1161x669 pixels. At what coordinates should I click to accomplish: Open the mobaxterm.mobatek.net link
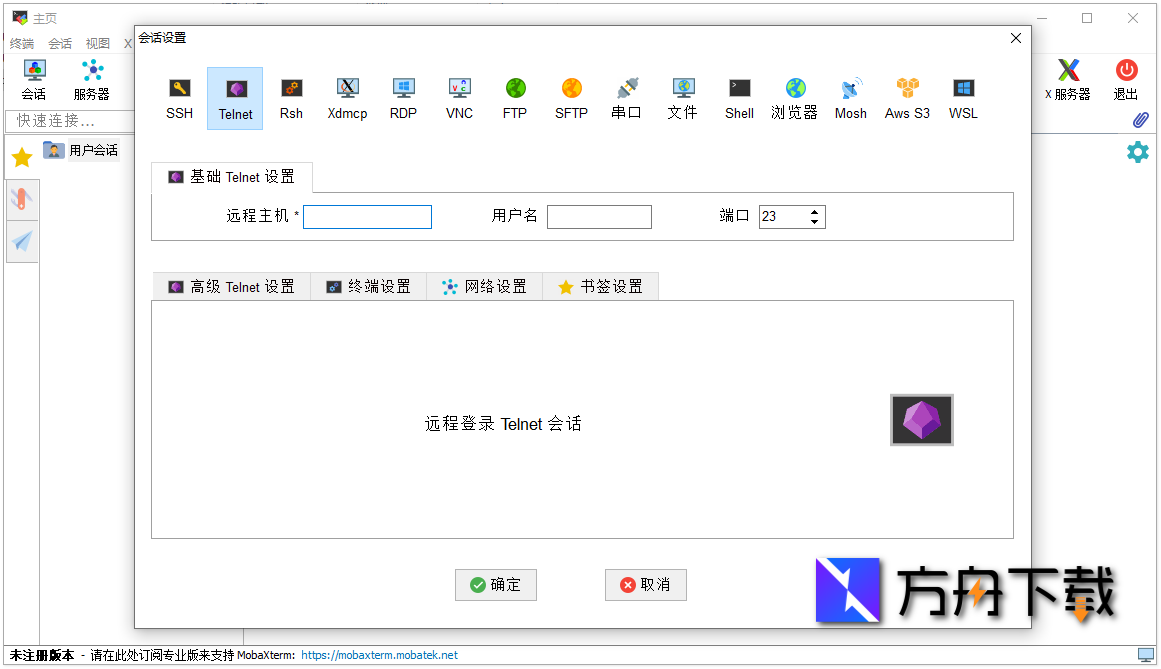click(x=378, y=655)
